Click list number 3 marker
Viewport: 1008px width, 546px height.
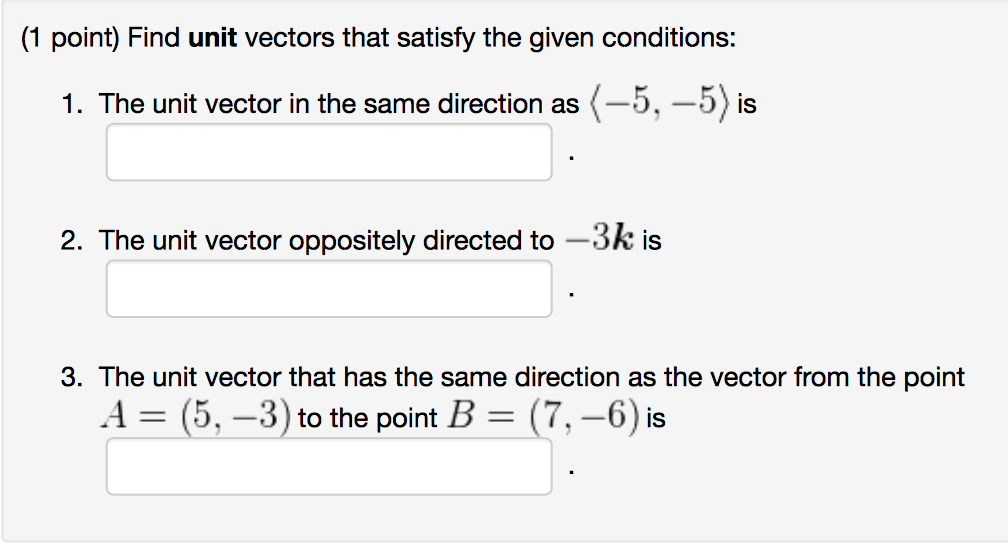69,378
